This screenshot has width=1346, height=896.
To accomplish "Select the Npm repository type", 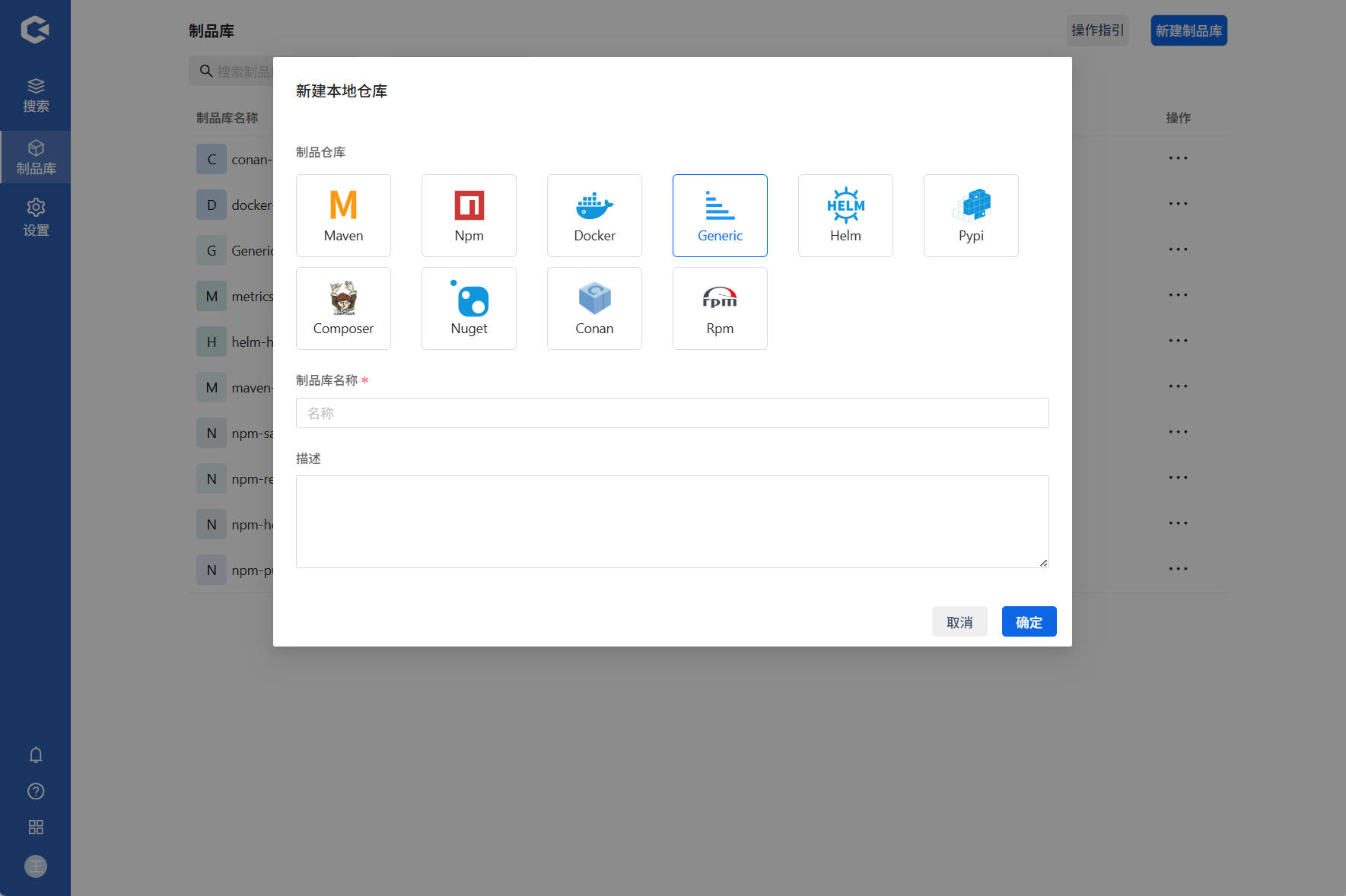I will 469,215.
